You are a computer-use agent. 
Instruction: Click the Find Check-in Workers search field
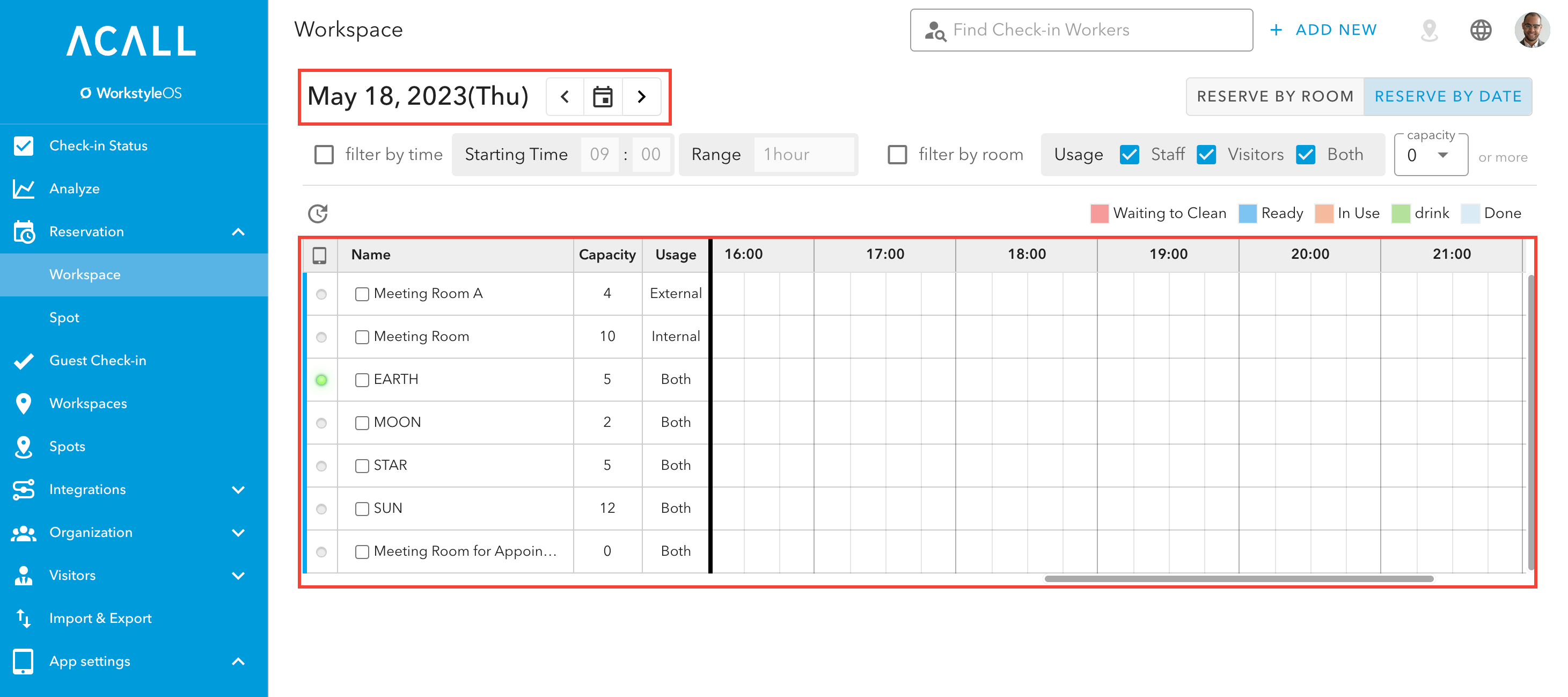(1081, 30)
